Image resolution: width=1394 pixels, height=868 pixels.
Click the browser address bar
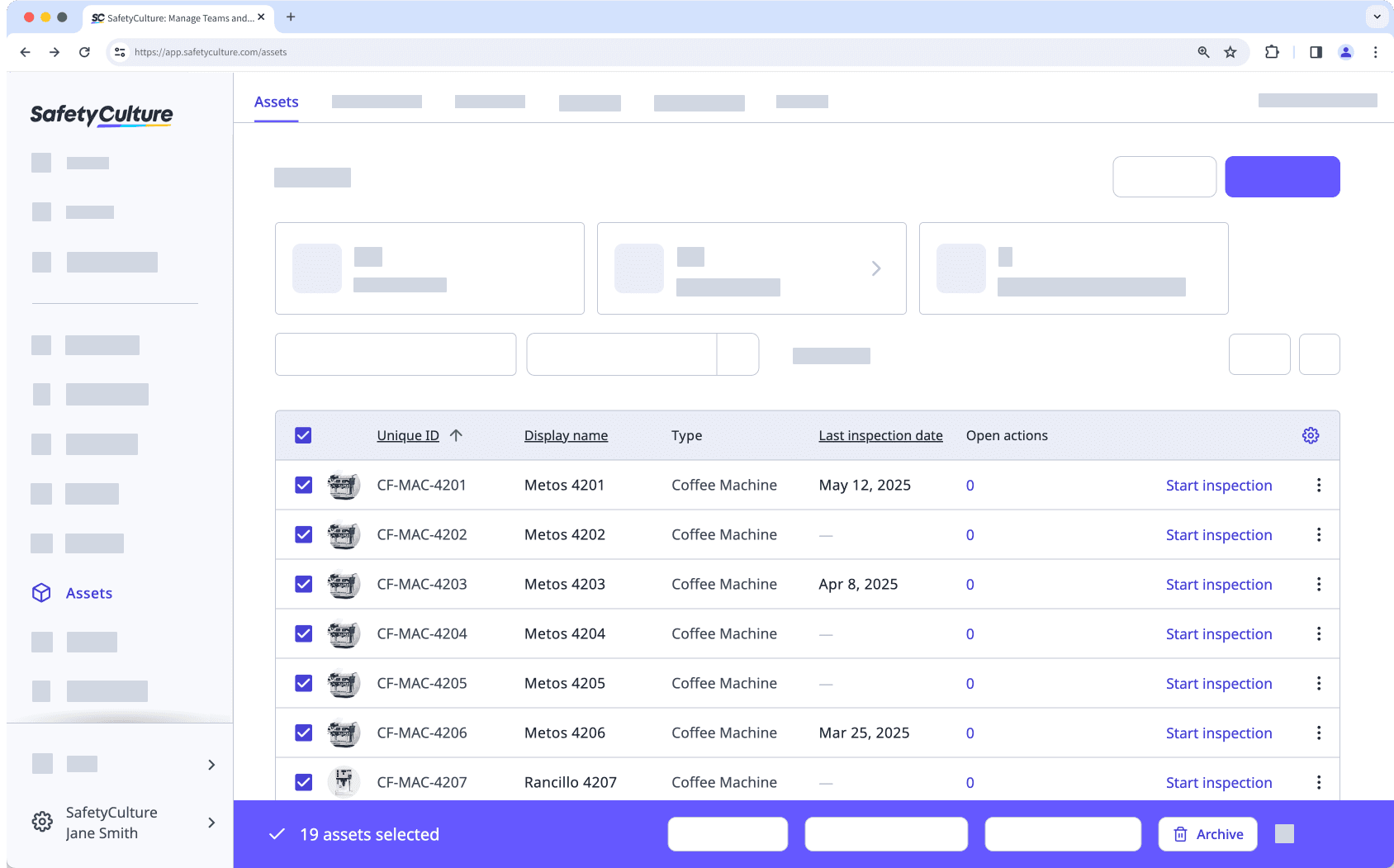[x=330, y=51]
